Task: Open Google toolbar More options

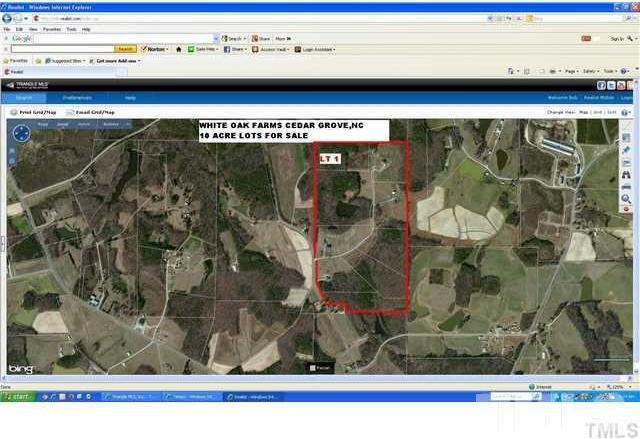Action: coord(283,38)
